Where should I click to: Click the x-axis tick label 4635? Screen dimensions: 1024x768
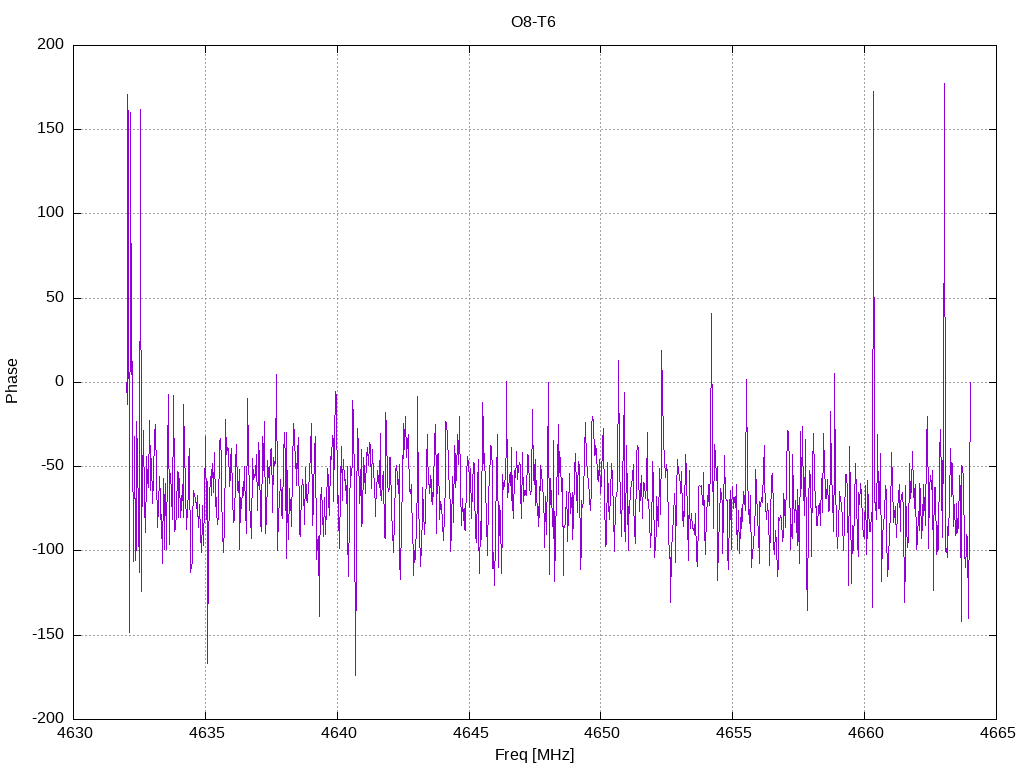(206, 733)
